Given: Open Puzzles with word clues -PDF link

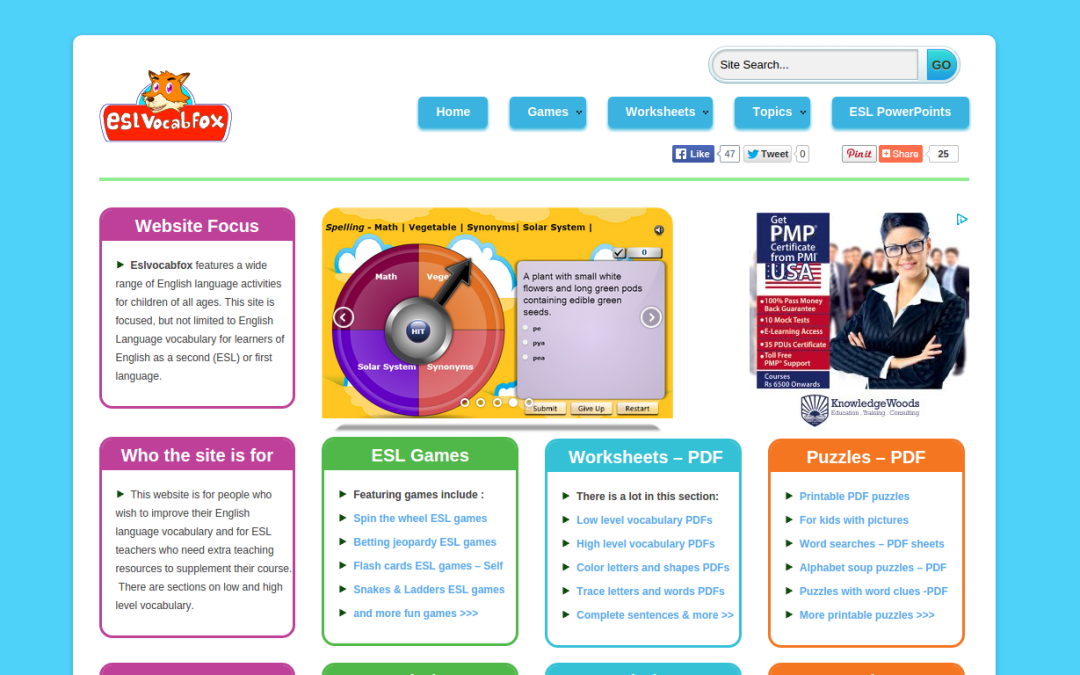Looking at the screenshot, I should point(873,591).
